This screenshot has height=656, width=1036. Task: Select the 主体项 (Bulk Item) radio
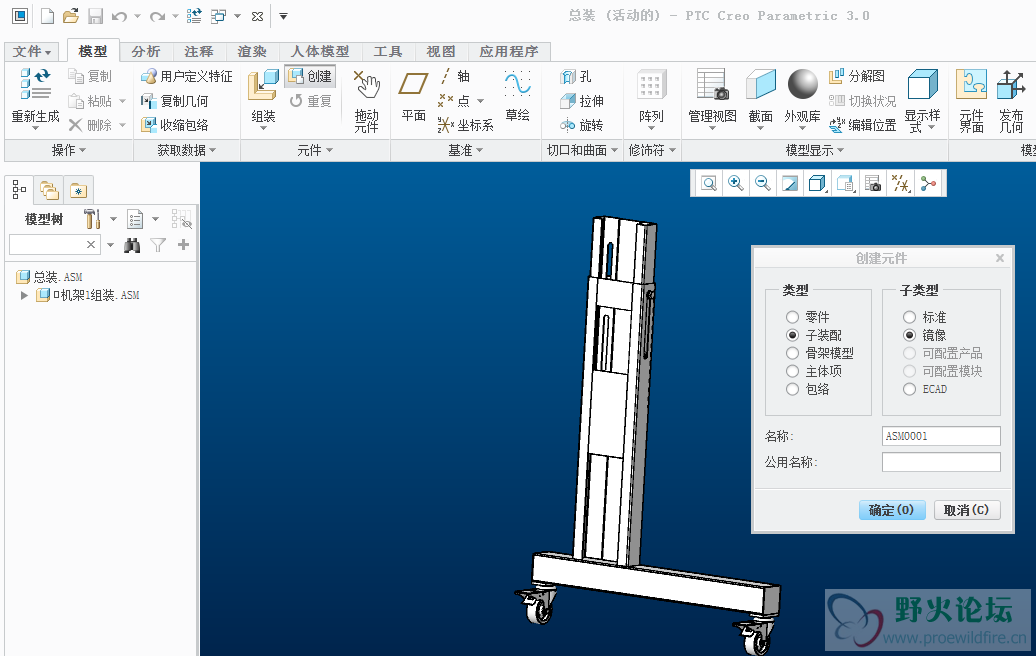coord(793,371)
